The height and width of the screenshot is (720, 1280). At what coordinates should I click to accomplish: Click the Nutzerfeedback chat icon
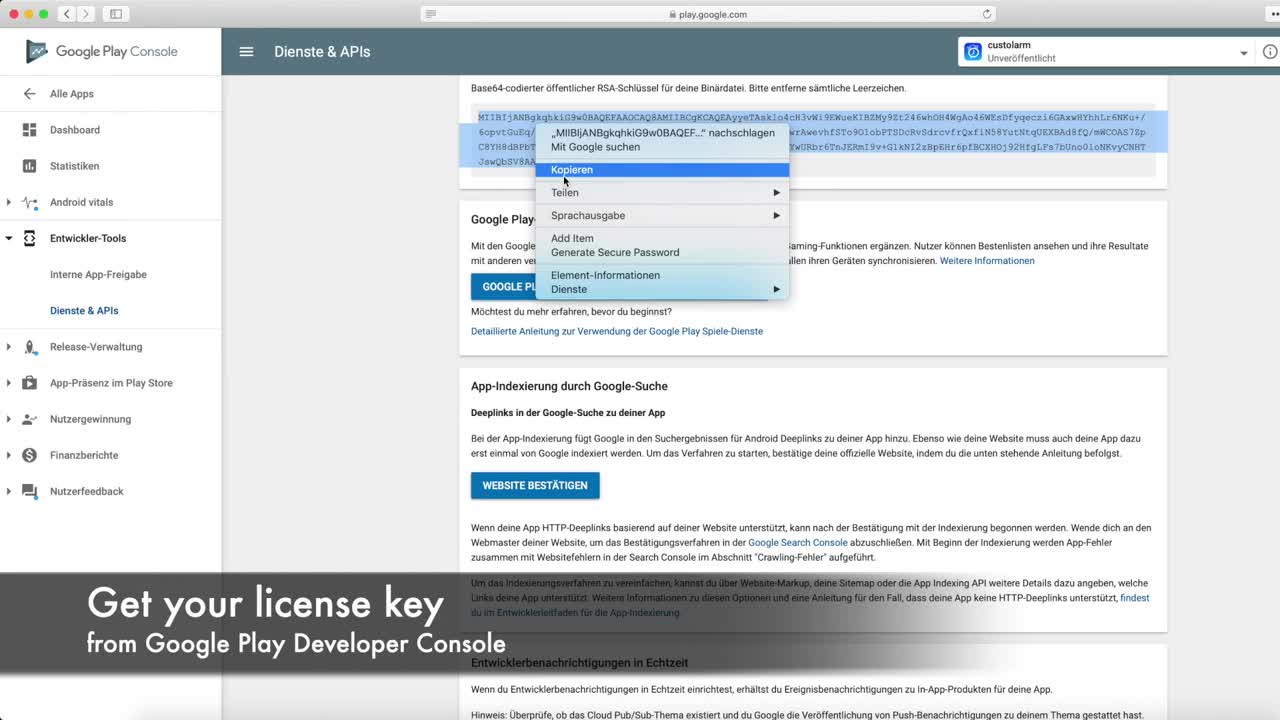29,491
